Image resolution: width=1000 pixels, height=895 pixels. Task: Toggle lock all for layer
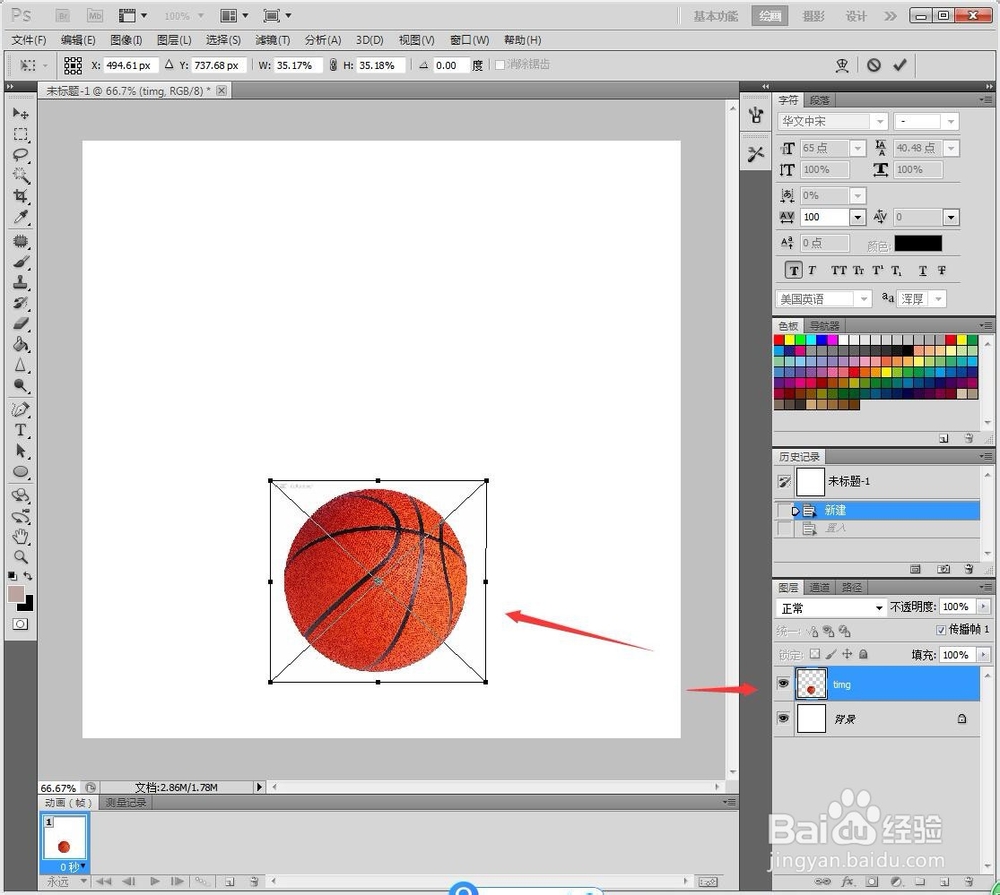coord(863,654)
